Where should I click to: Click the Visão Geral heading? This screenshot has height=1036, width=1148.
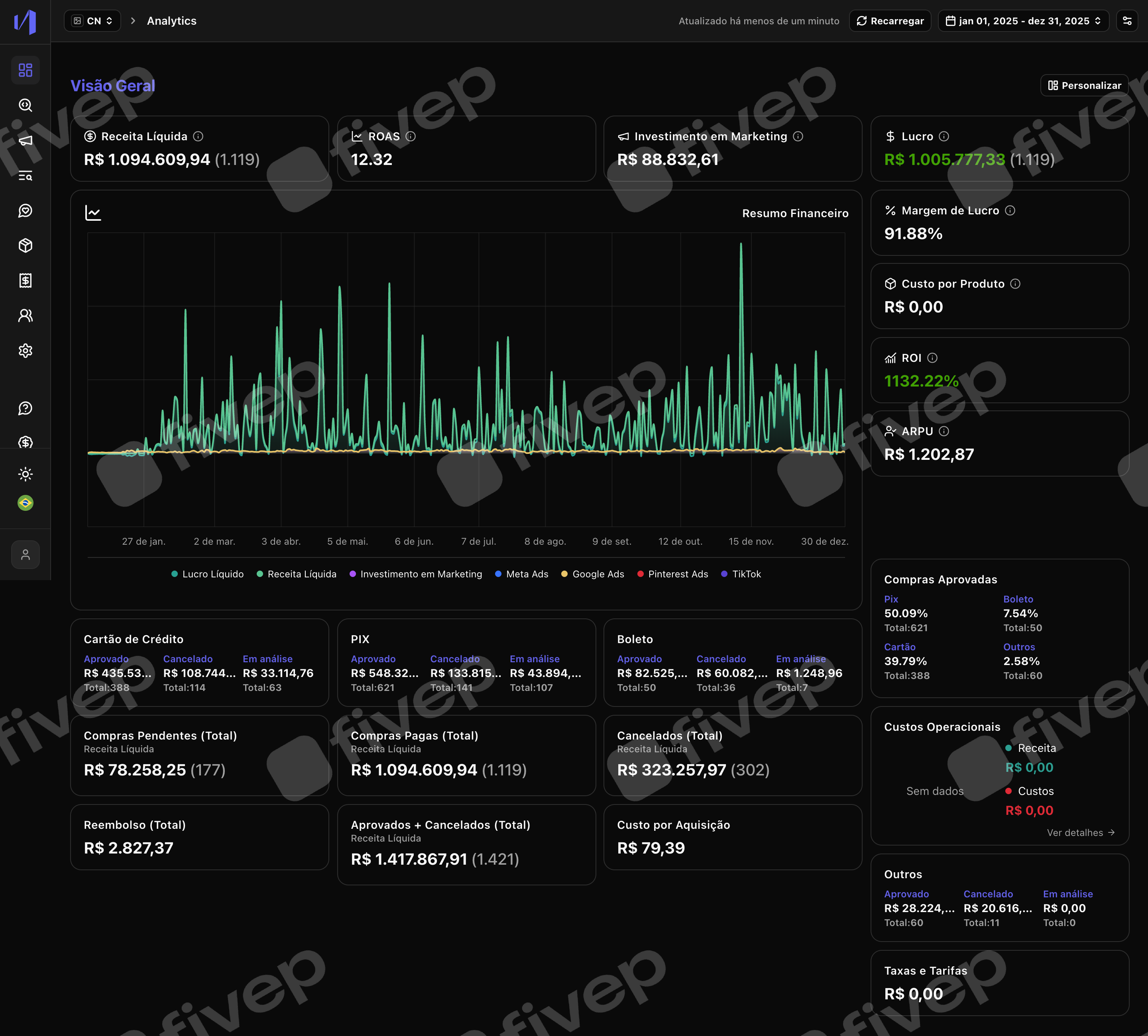pyautogui.click(x=113, y=86)
